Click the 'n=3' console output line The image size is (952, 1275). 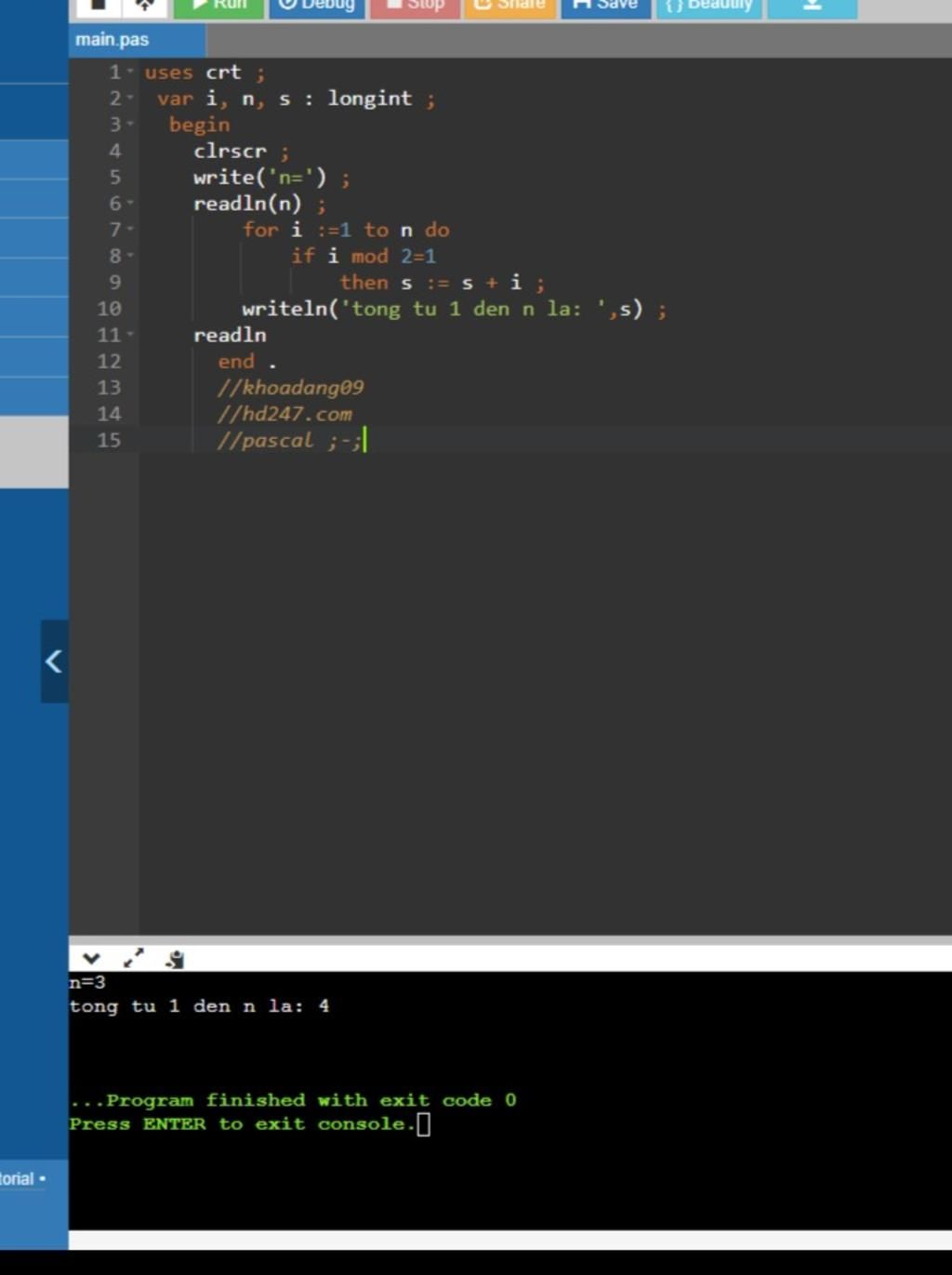[87, 982]
